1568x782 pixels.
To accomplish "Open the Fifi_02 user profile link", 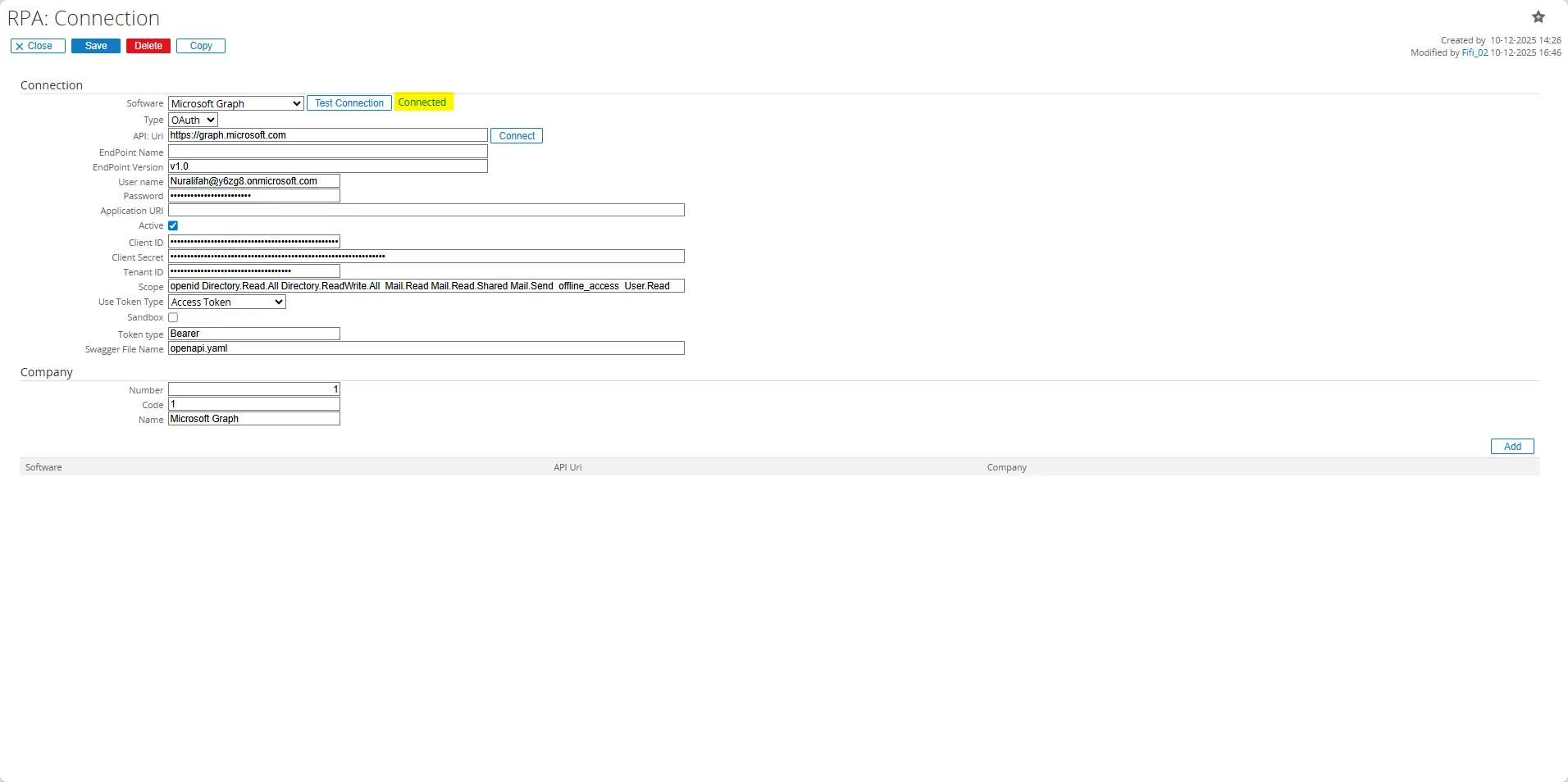I will tap(1474, 52).
